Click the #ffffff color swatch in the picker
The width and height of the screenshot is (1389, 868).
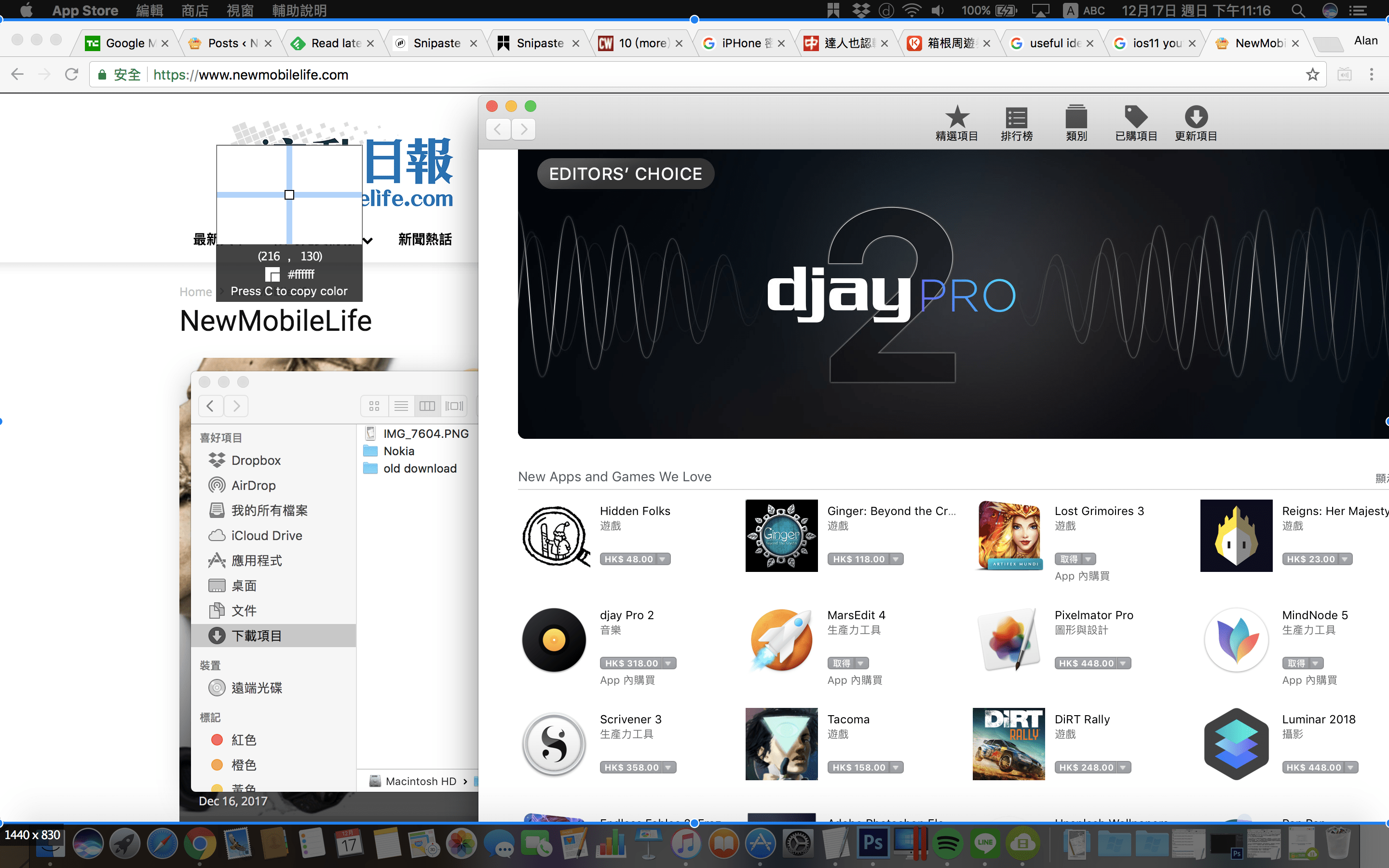click(x=273, y=274)
